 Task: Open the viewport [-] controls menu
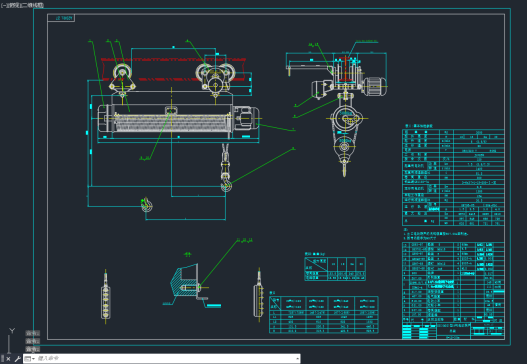point(3,5)
